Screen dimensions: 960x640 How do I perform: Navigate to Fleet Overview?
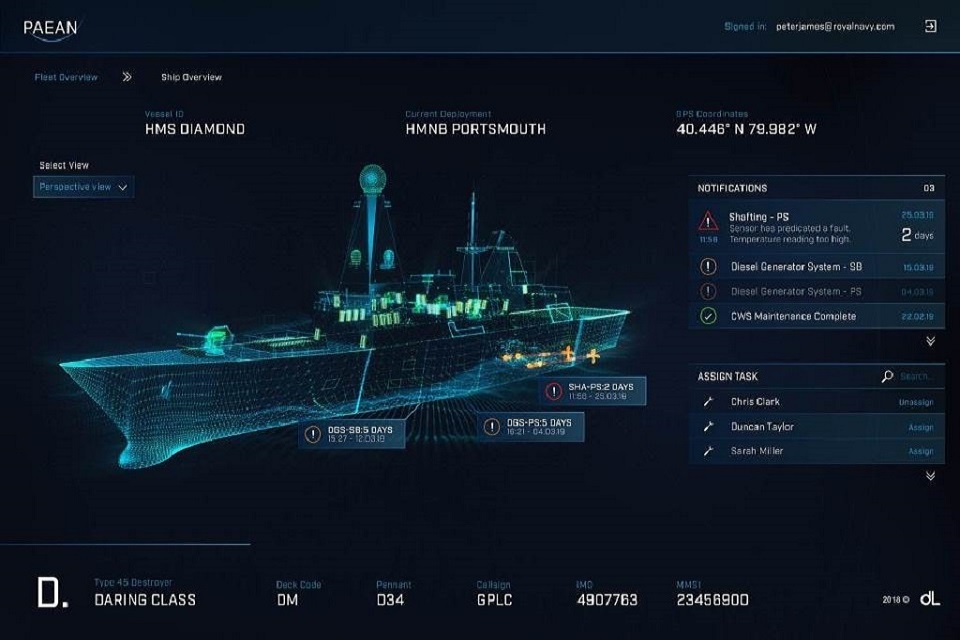tap(64, 76)
